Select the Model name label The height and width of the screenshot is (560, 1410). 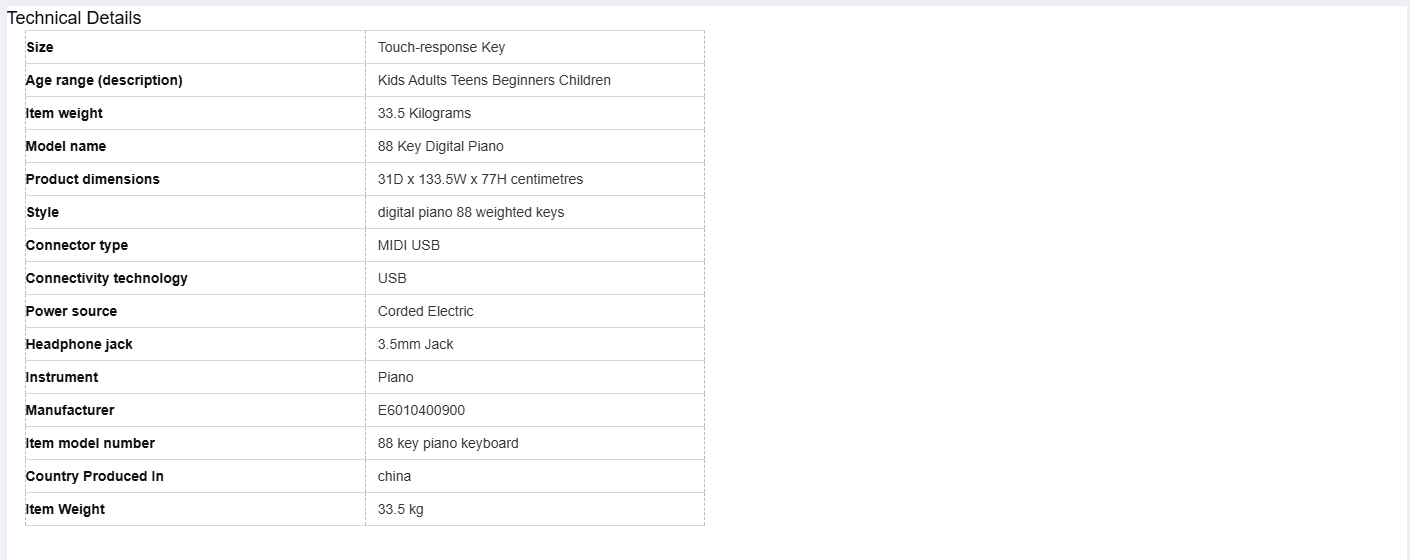click(x=66, y=146)
